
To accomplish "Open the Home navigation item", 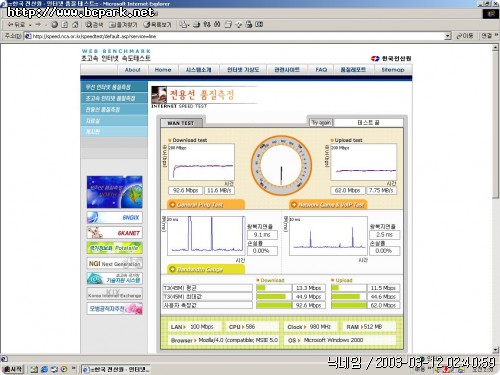I will [163, 70].
